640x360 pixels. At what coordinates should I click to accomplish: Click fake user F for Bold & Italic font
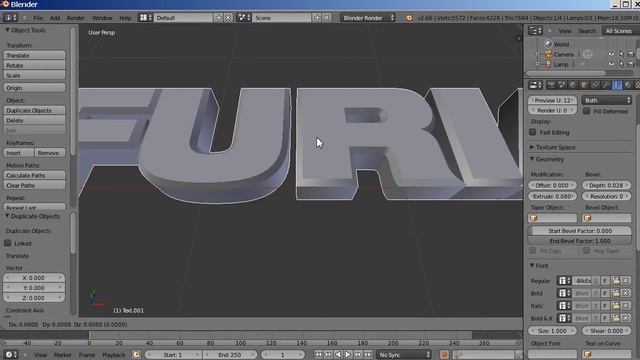point(605,318)
